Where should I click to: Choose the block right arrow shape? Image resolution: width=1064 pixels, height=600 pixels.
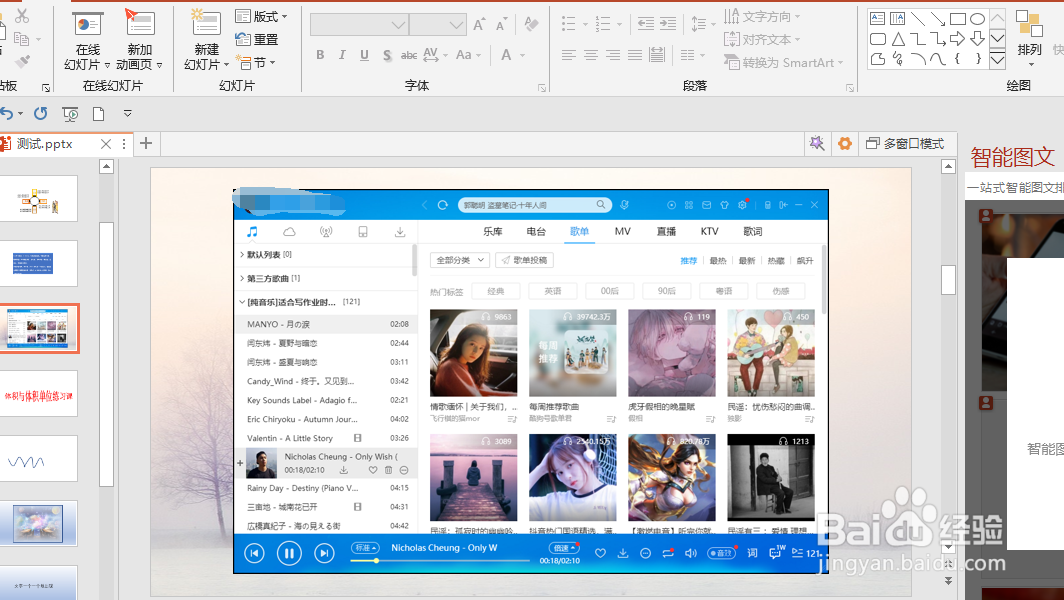[x=957, y=39]
